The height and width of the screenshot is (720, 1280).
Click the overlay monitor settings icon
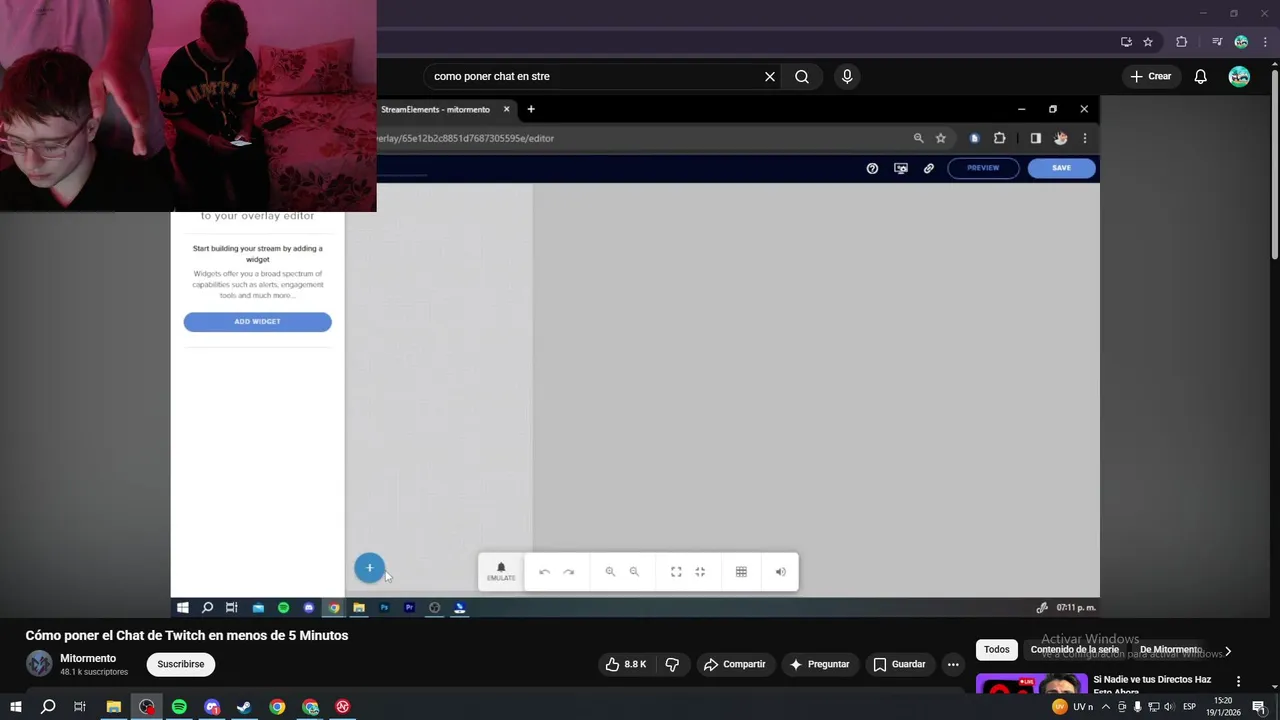click(901, 168)
